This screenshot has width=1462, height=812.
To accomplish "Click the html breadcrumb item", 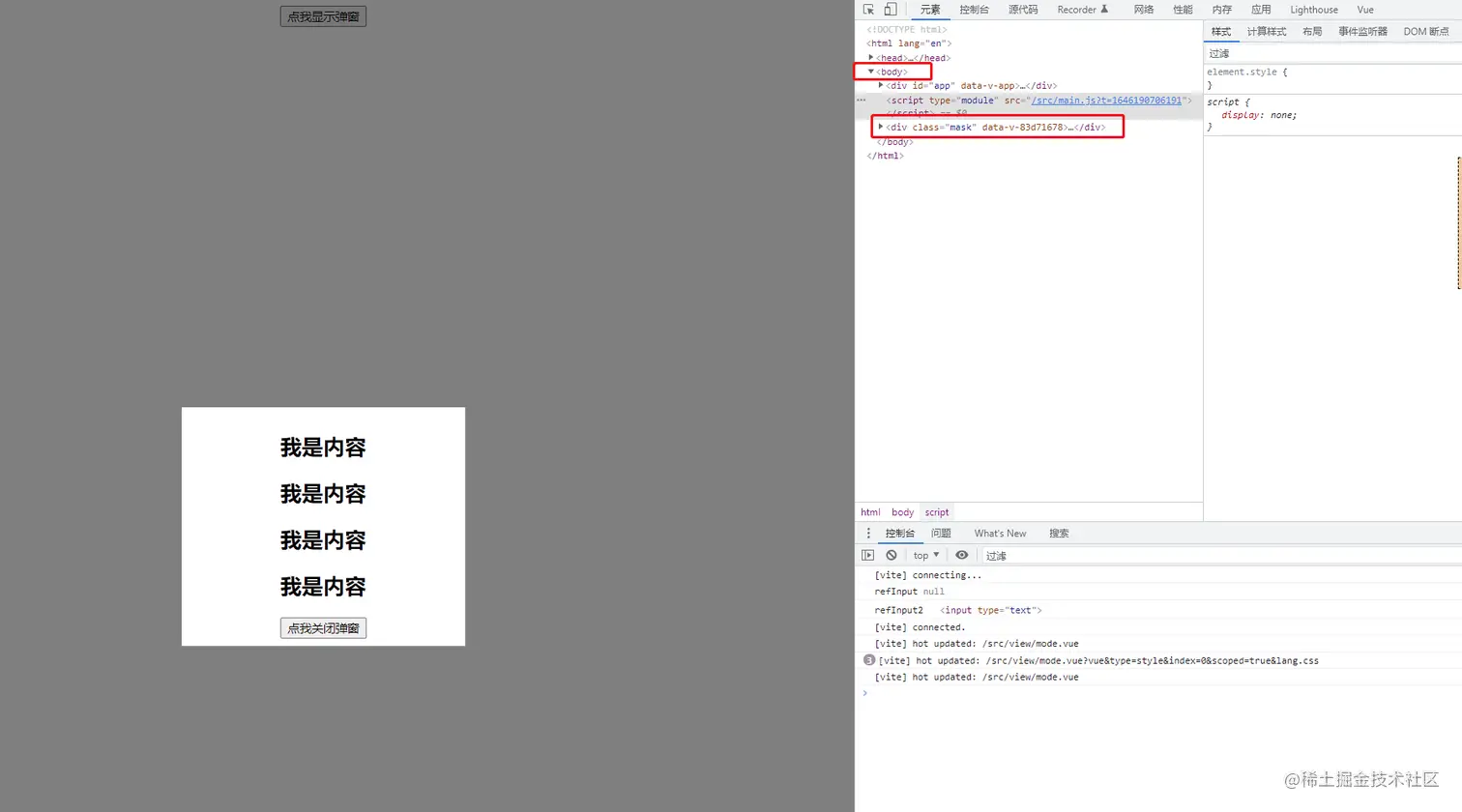I will pyautogui.click(x=870, y=512).
